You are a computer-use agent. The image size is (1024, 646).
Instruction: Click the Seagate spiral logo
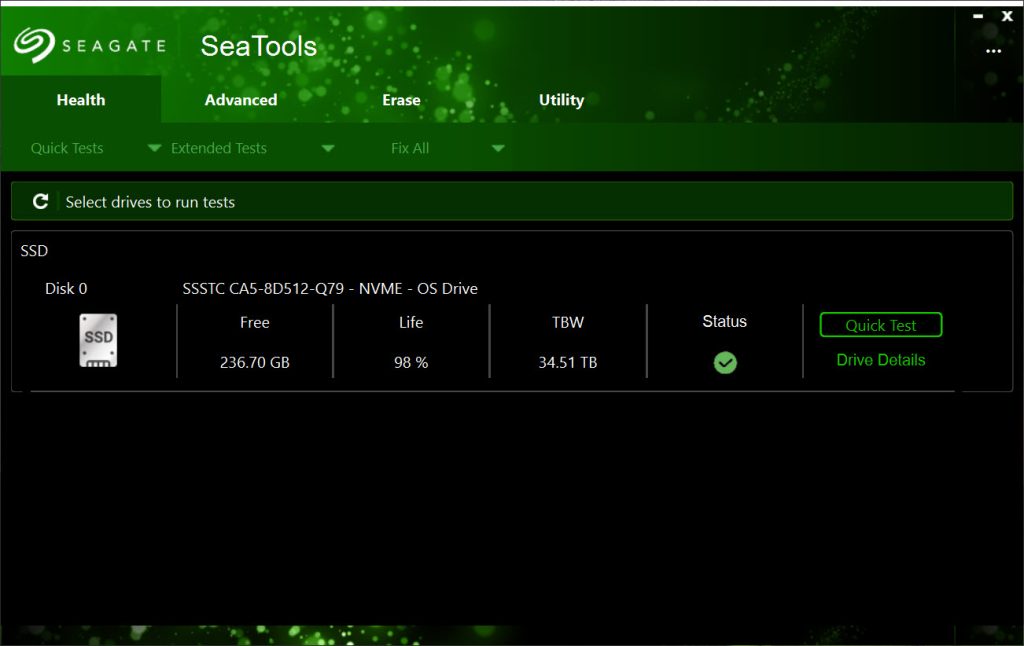(34, 45)
